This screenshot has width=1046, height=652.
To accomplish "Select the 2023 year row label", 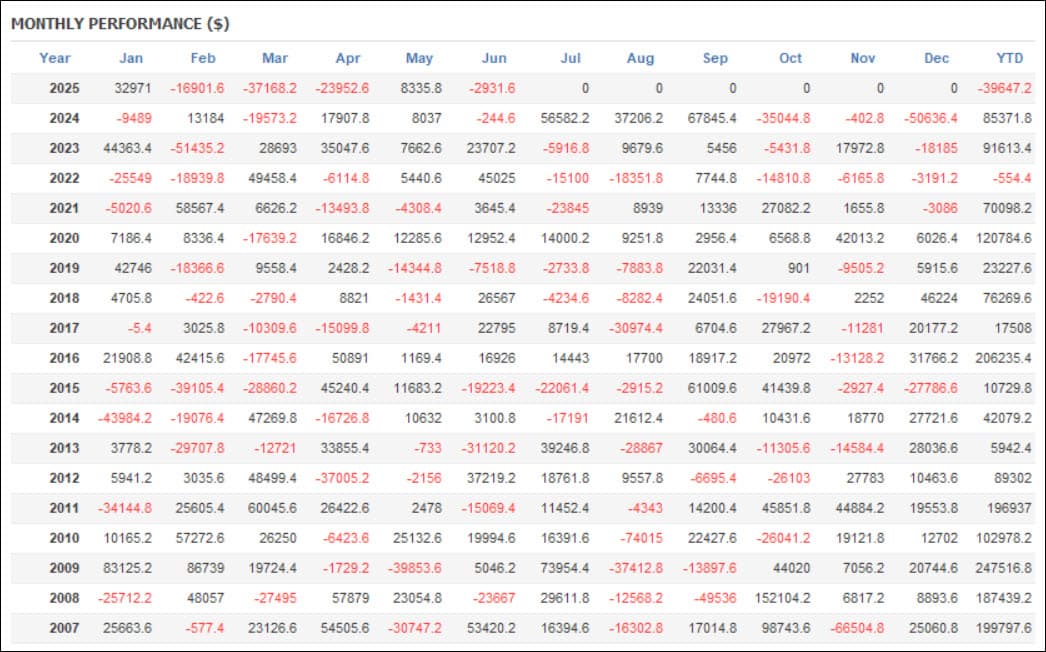I will (64, 148).
